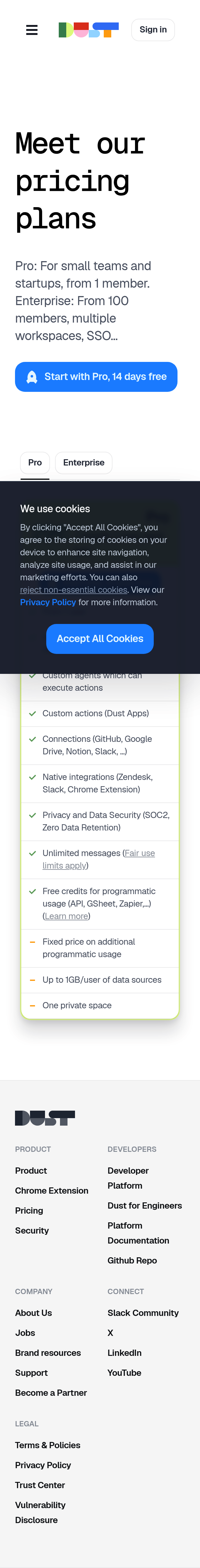Reject non-essential cookies link
200x1568 pixels.
pyautogui.click(x=74, y=590)
